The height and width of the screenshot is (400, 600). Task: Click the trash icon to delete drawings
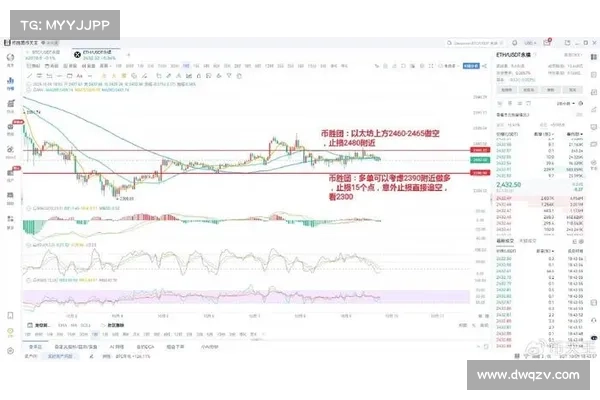click(239, 76)
